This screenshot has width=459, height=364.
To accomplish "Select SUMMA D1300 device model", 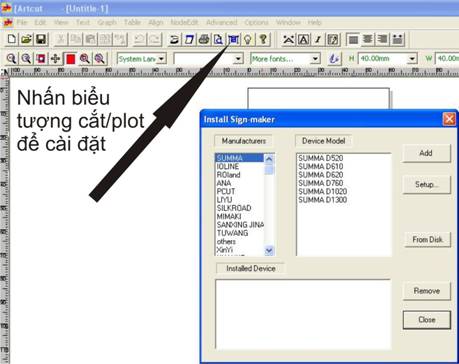I will 323,200.
